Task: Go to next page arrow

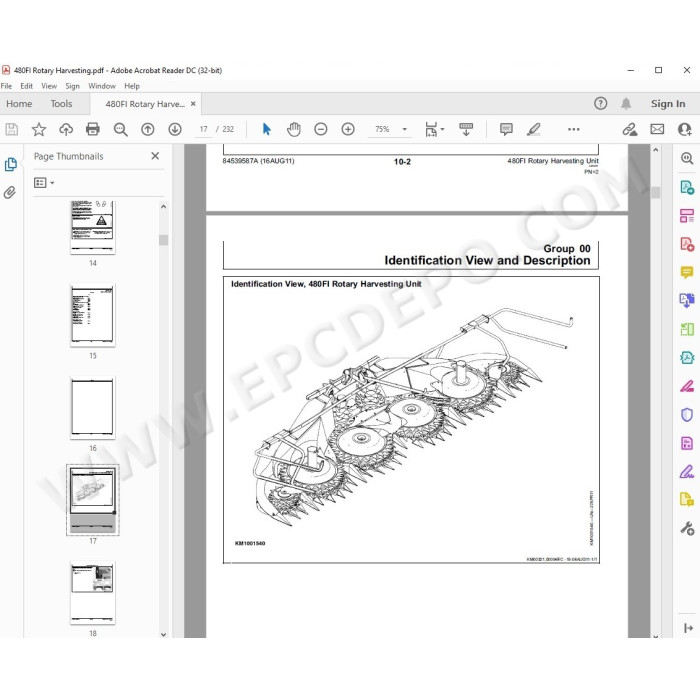Action: click(x=175, y=129)
